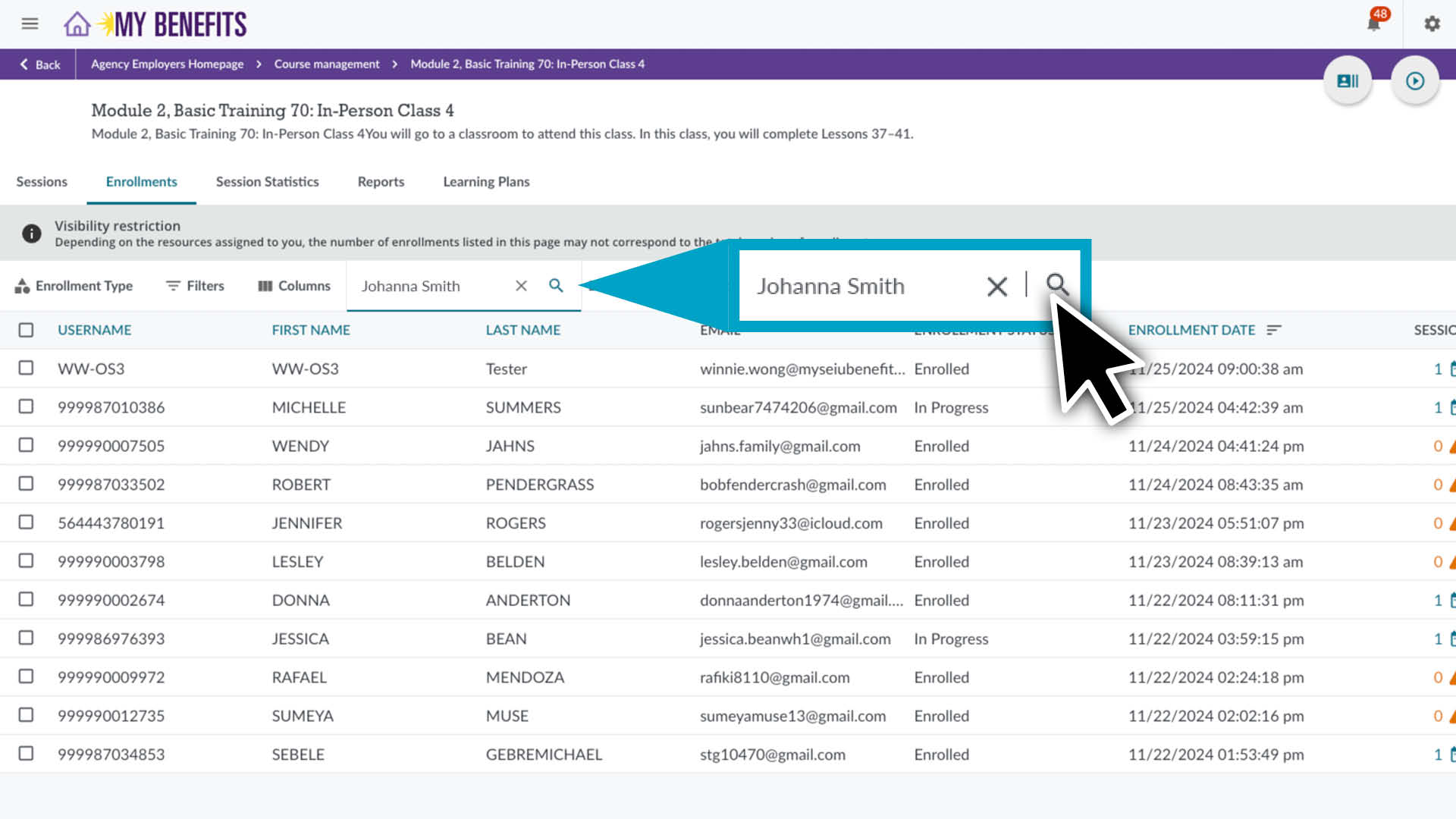This screenshot has width=1456, height=819.
Task: Click the home icon in header
Action: click(x=77, y=24)
